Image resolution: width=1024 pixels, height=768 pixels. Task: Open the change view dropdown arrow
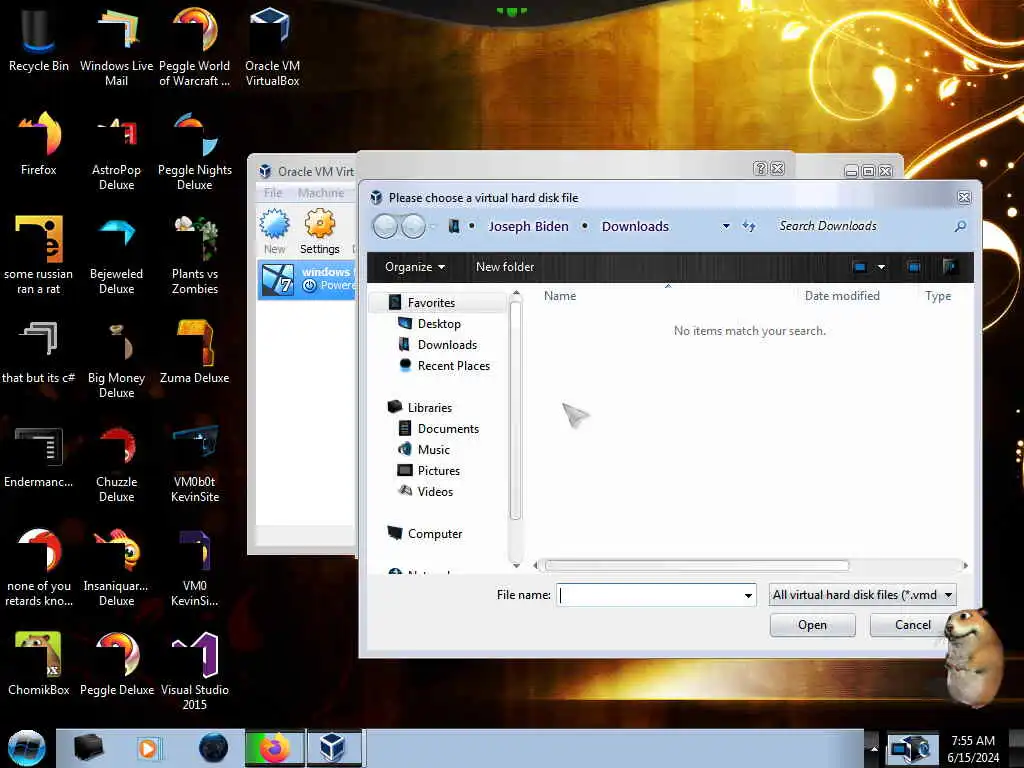click(x=882, y=266)
